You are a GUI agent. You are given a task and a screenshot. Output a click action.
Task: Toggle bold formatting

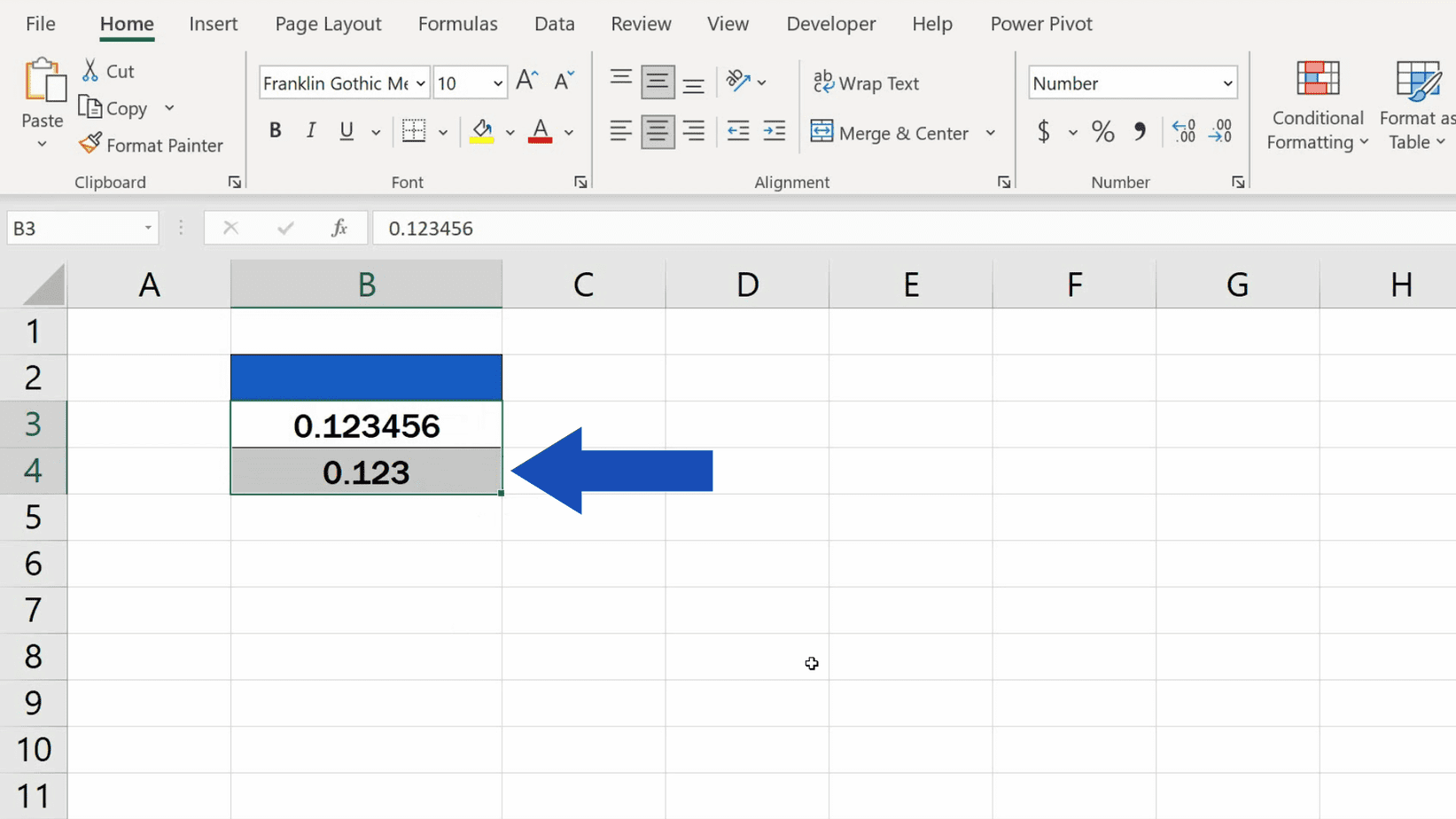click(x=275, y=130)
